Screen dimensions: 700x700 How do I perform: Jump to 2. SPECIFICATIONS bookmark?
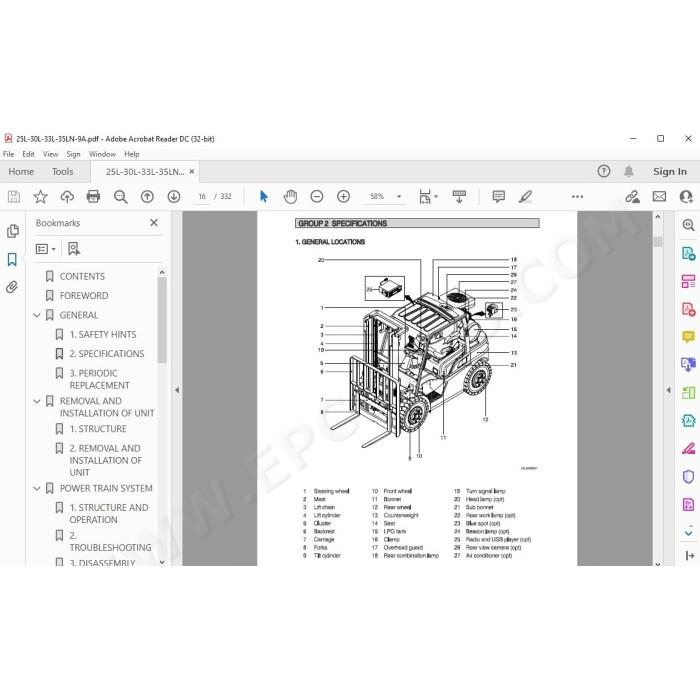pos(107,354)
